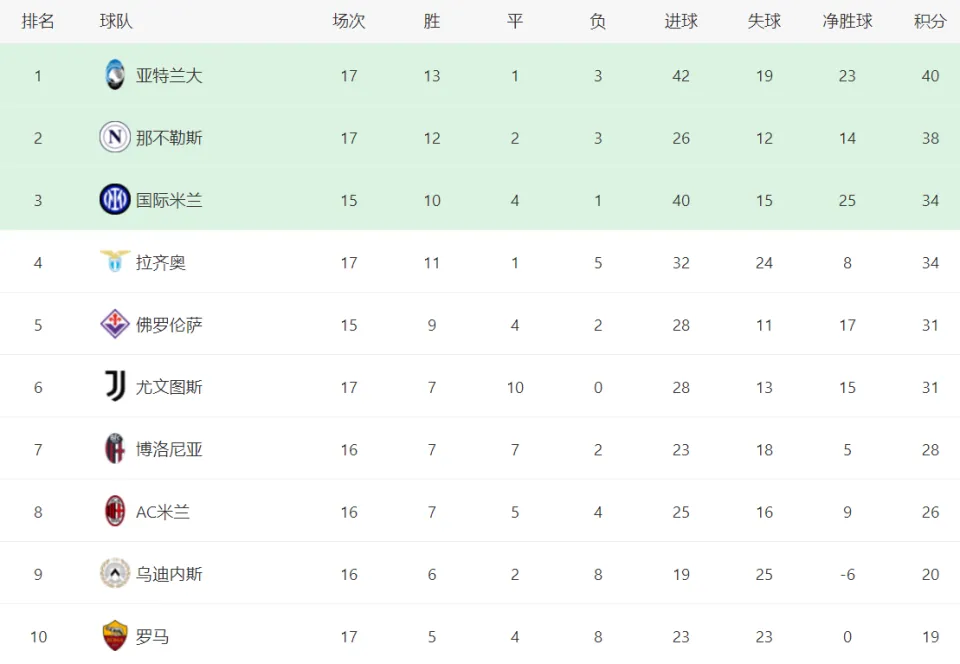The width and height of the screenshot is (960, 664).
Task: Click the 场次 matches-played column header
Action: 349,21
